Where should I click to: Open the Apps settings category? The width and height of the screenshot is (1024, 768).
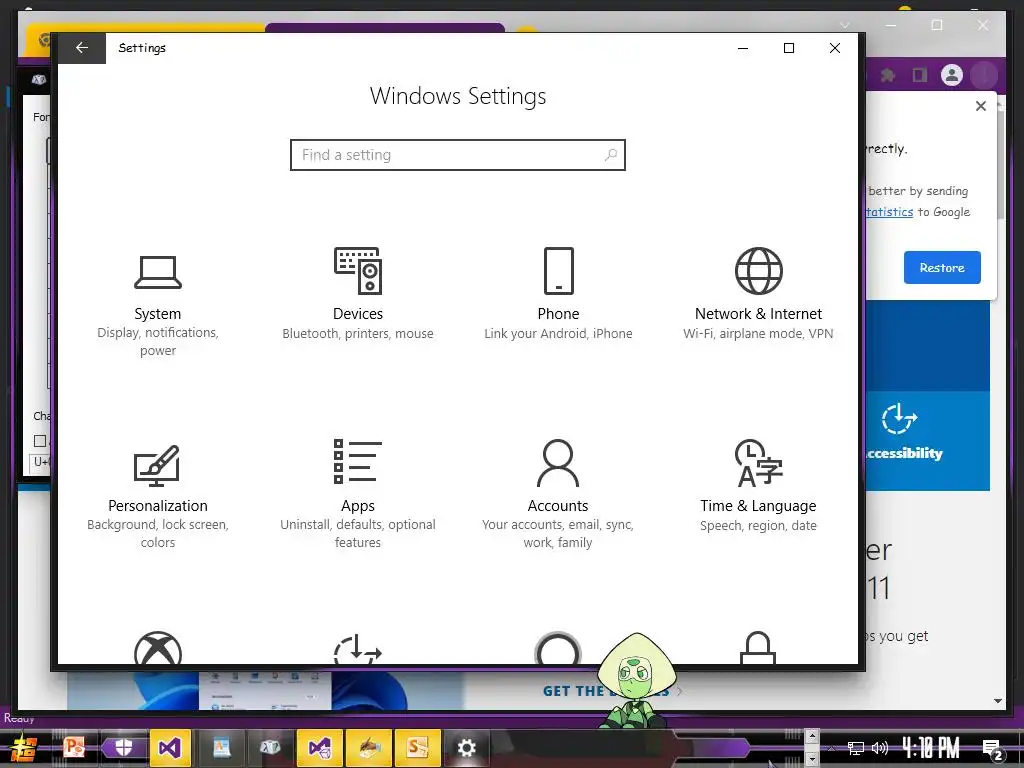(358, 494)
